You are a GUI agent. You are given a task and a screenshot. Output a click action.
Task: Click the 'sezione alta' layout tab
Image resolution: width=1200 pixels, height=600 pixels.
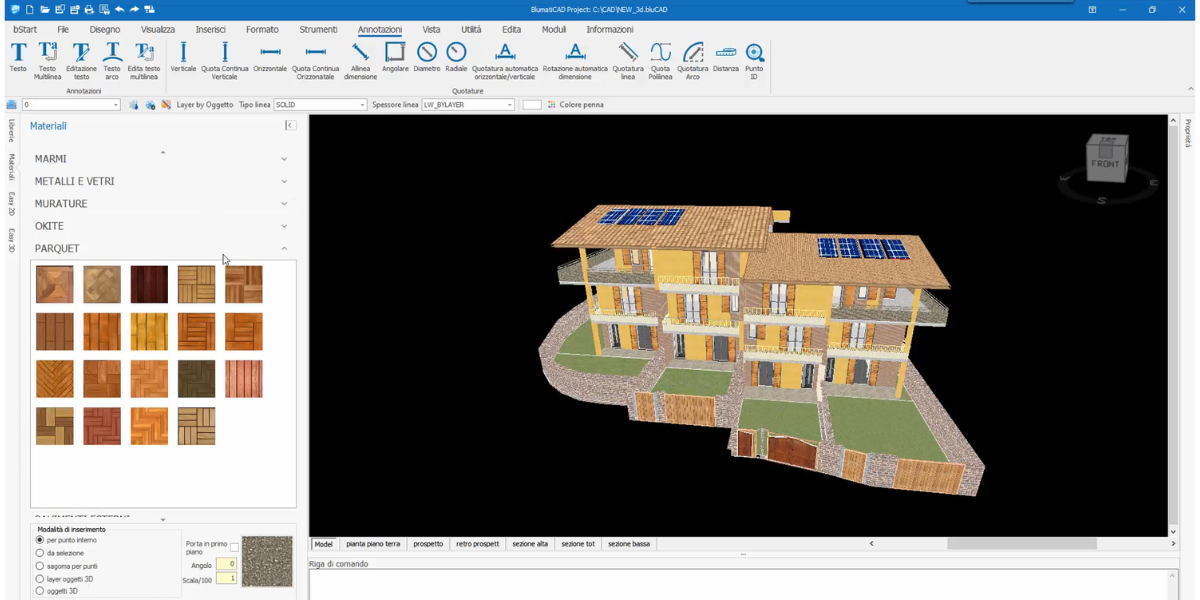click(530, 544)
